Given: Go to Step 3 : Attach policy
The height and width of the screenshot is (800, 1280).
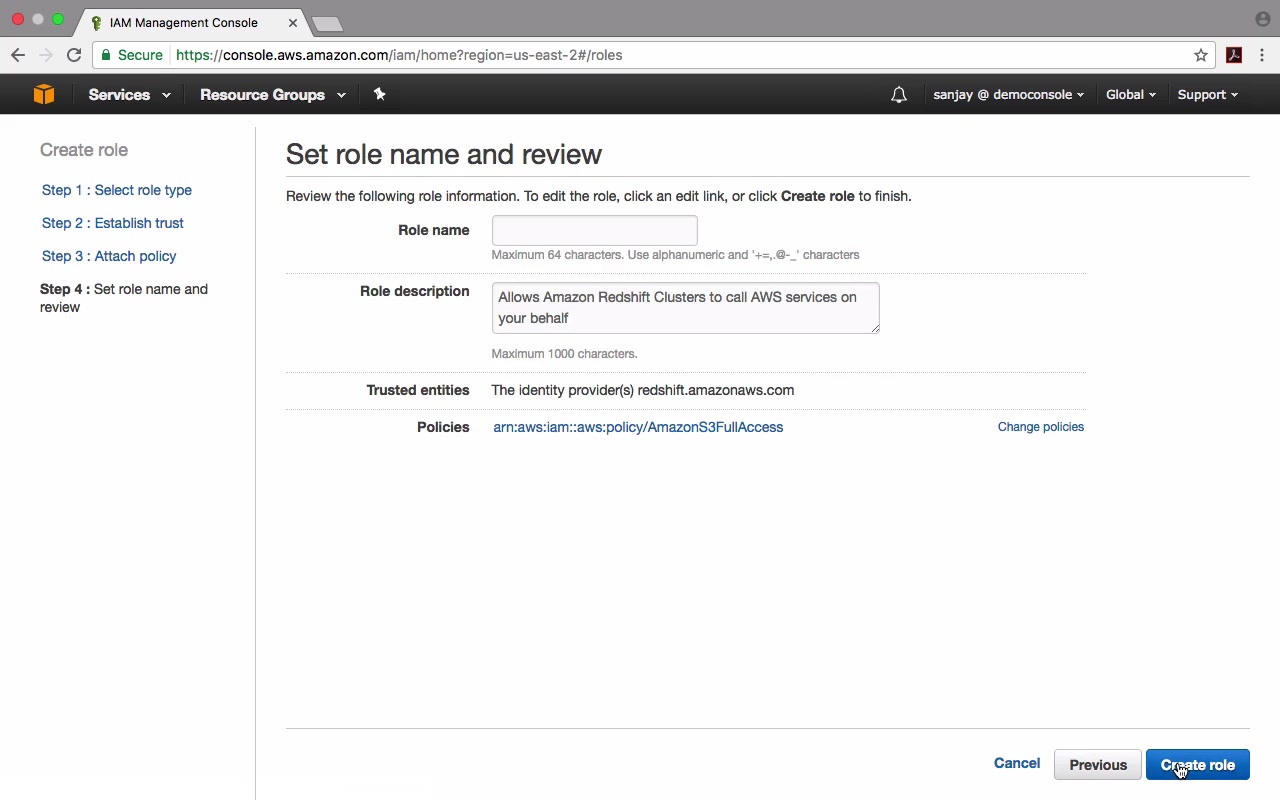Looking at the screenshot, I should pos(109,256).
